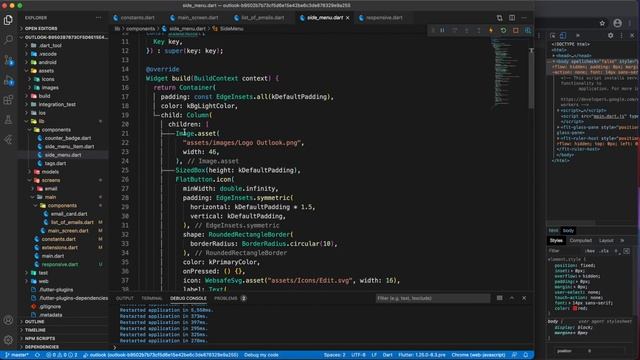Toggle the DevTools inspect element picker
Image resolution: width=640 pixels, height=360 pixels.
[553, 36]
